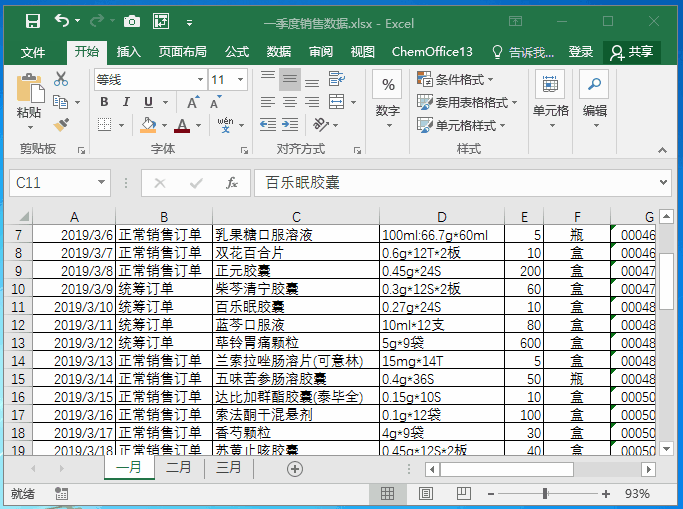Increase font size with the large A icon
Screen dimensions: 683x509
(x=193, y=103)
